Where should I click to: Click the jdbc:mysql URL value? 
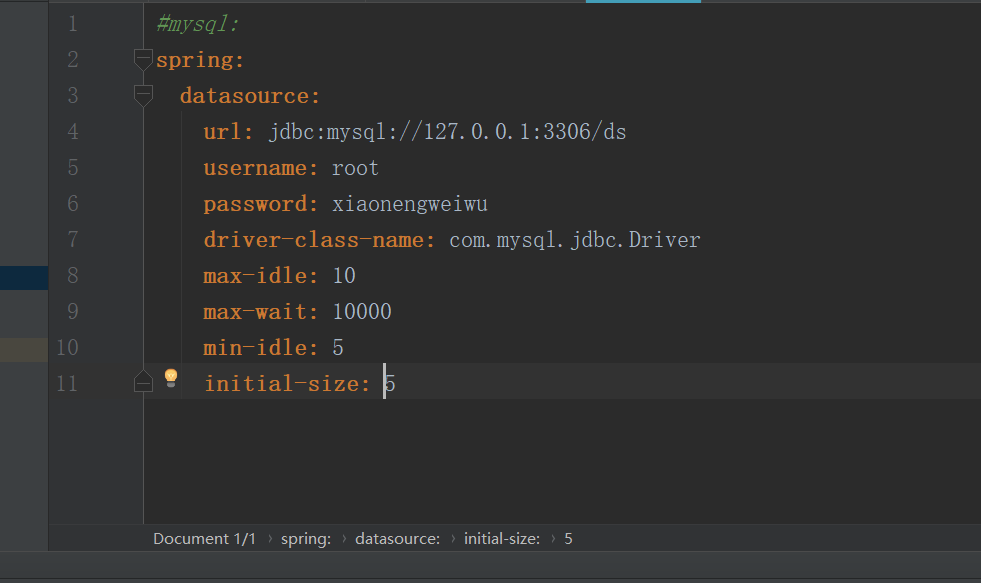447,132
